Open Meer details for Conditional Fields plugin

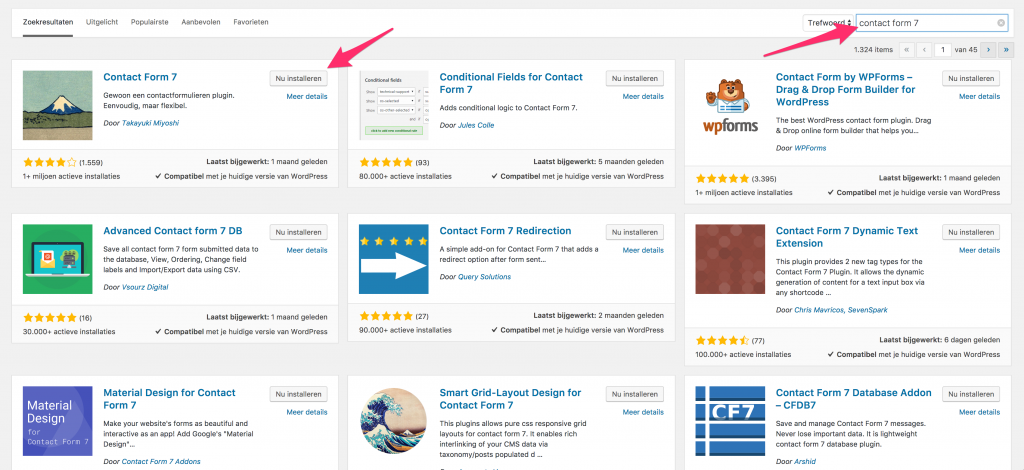pos(643,97)
